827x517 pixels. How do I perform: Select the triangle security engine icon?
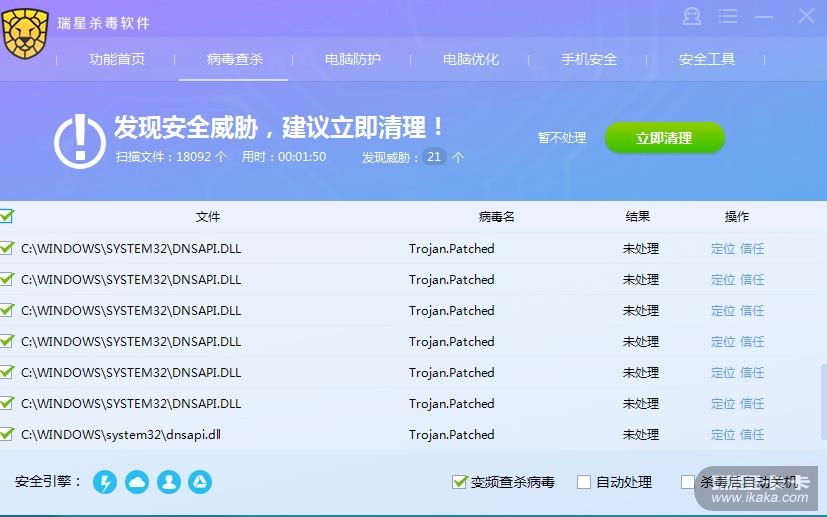(x=200, y=482)
